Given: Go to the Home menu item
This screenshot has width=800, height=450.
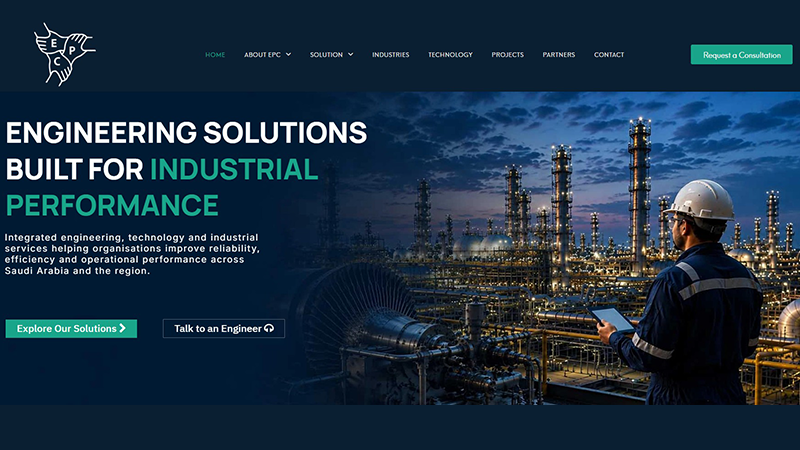Looking at the screenshot, I should [215, 55].
